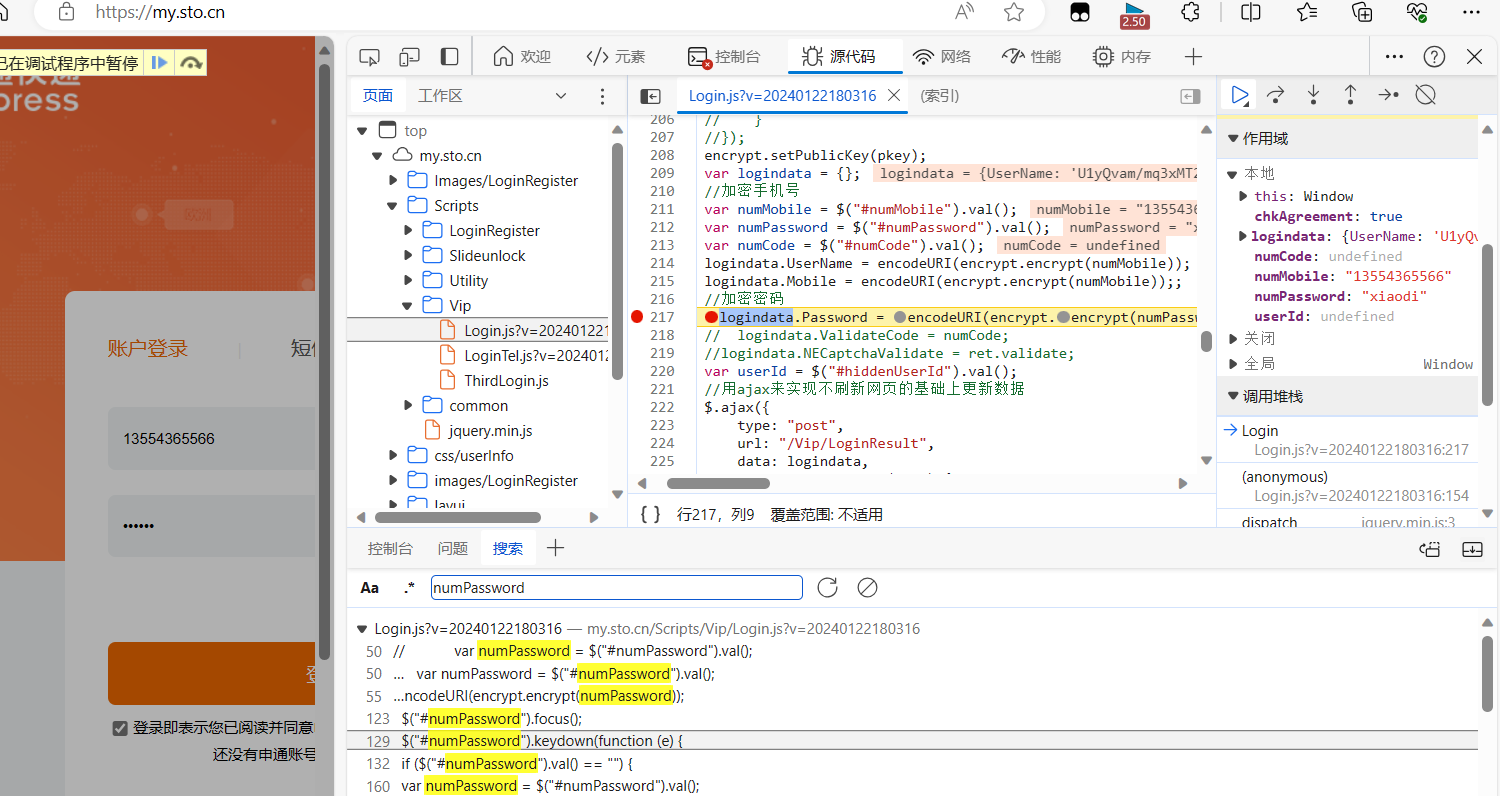Click the numPassword search input field
This screenshot has width=1500, height=796.
(617, 588)
